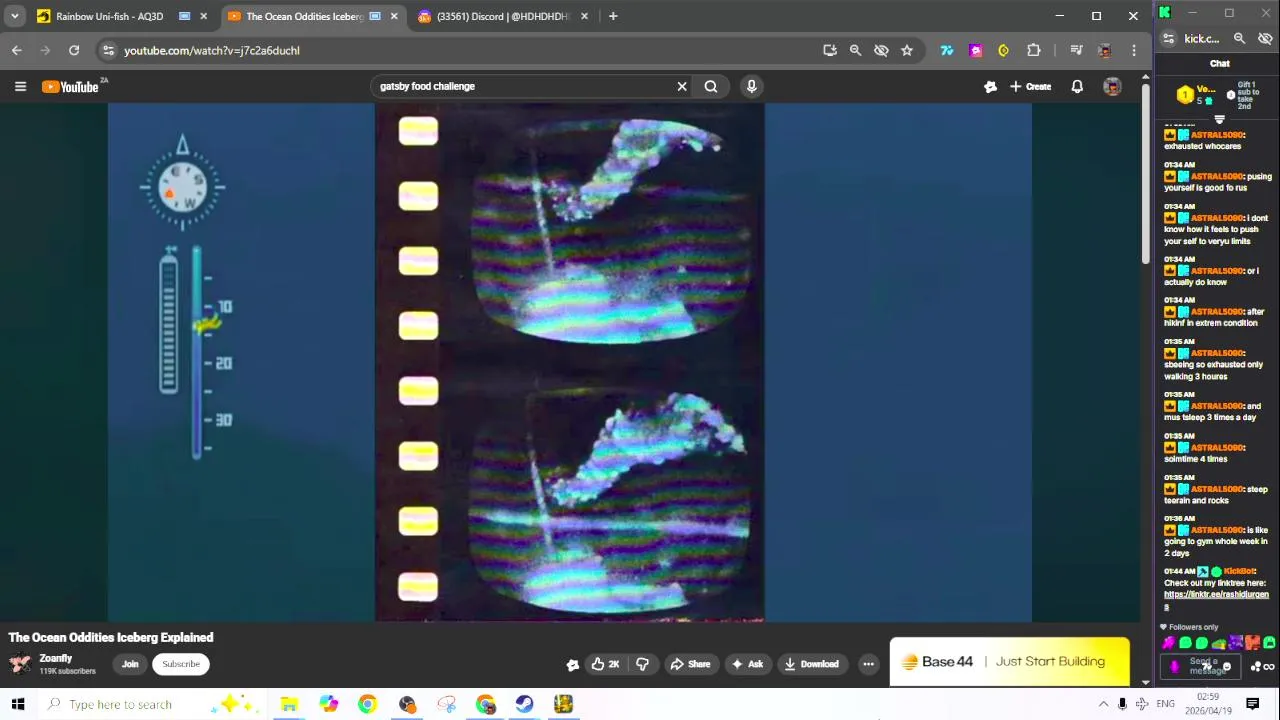Screen dimensions: 1280x720
Task: Show hidden system tray icons
Action: coord(1103,704)
